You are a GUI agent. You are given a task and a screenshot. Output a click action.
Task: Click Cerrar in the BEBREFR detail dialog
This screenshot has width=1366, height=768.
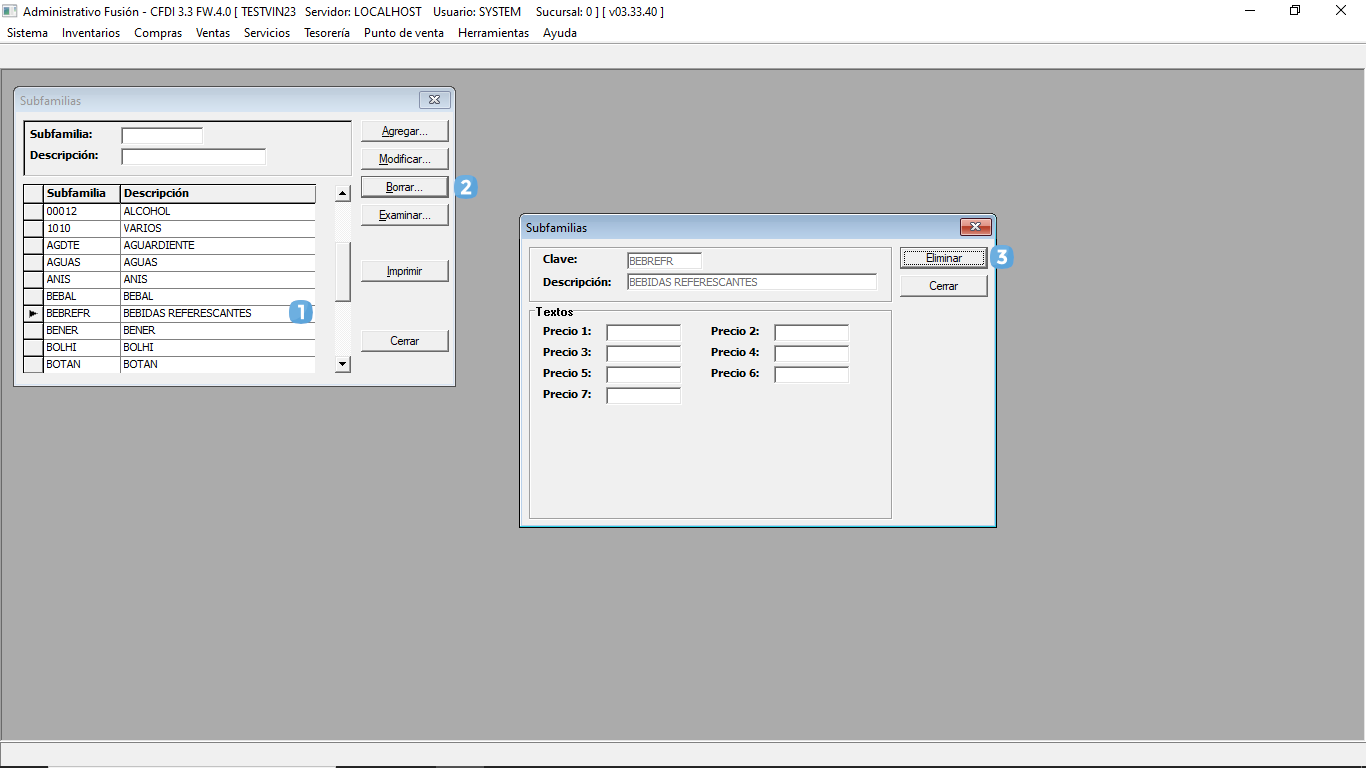click(944, 286)
